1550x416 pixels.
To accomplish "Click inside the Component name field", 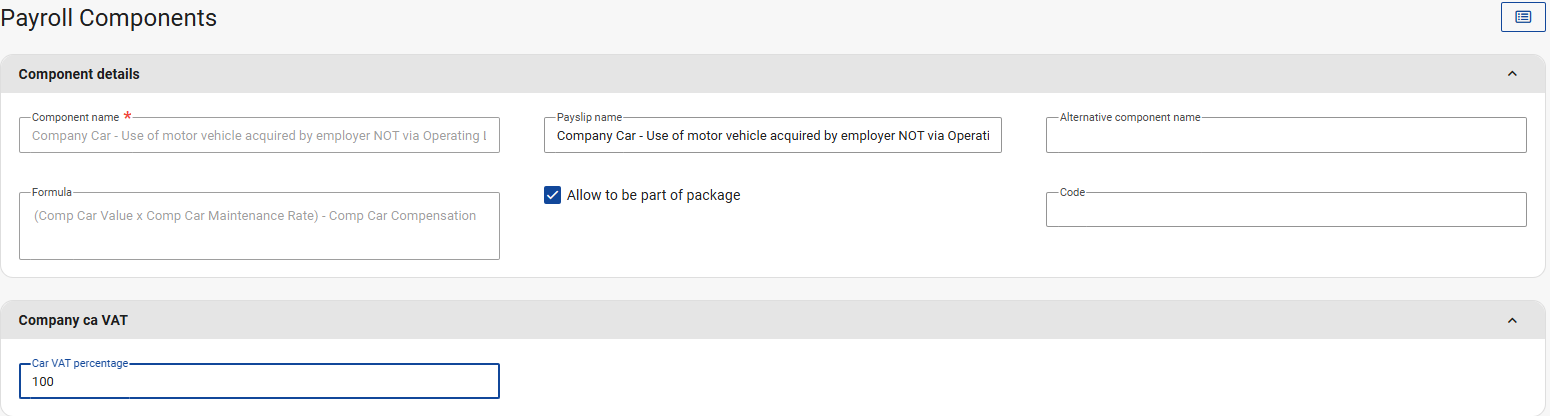I will pos(259,136).
